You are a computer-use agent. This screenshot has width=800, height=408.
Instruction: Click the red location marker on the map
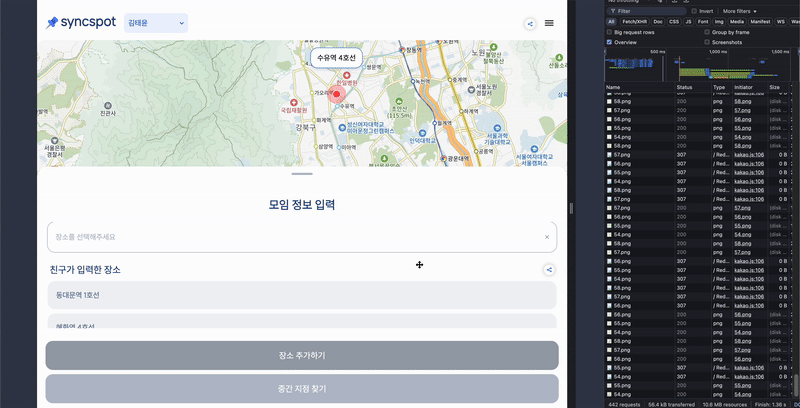coord(337,95)
